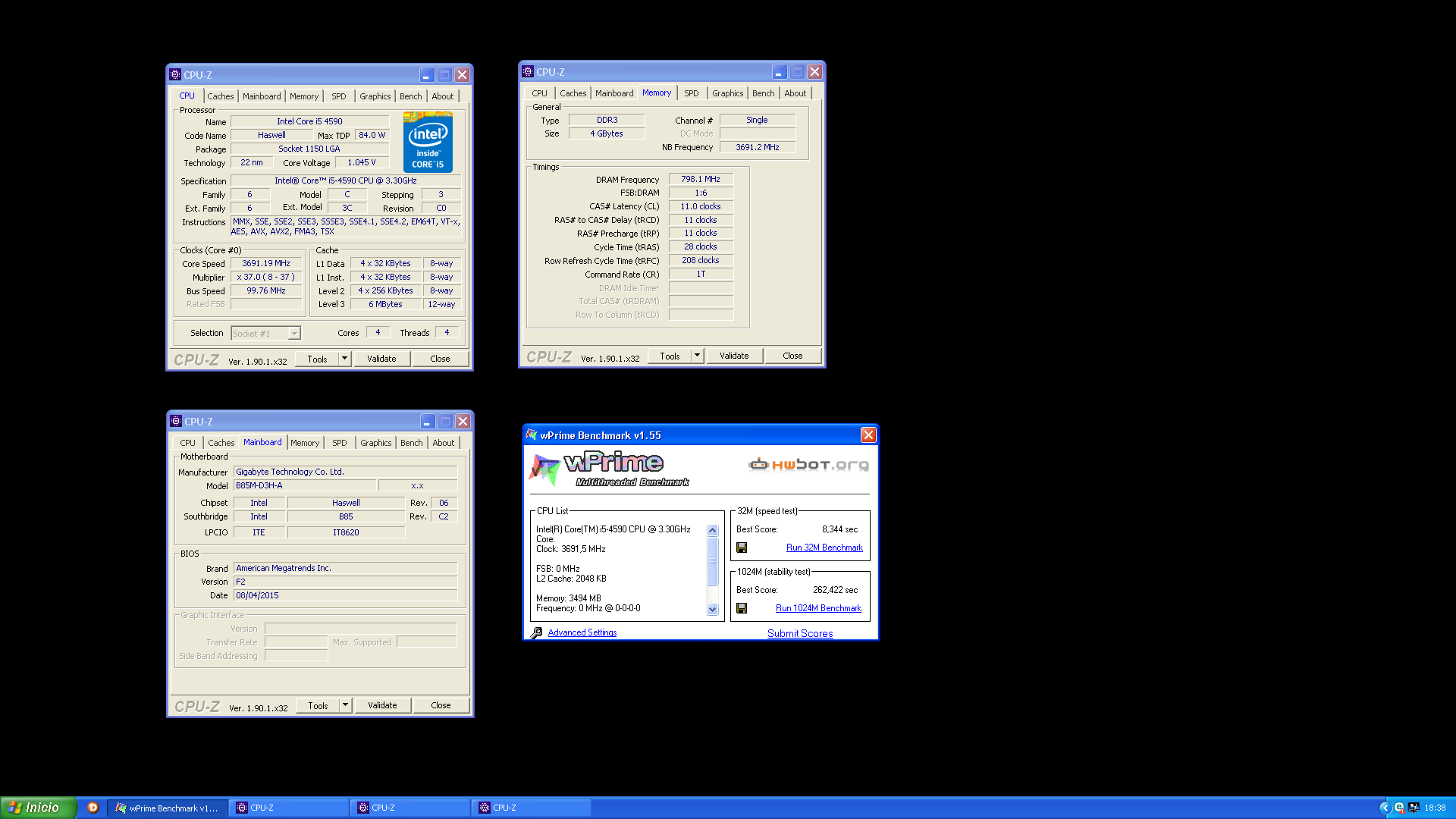Open Bench tab in Mainboard window

click(412, 443)
